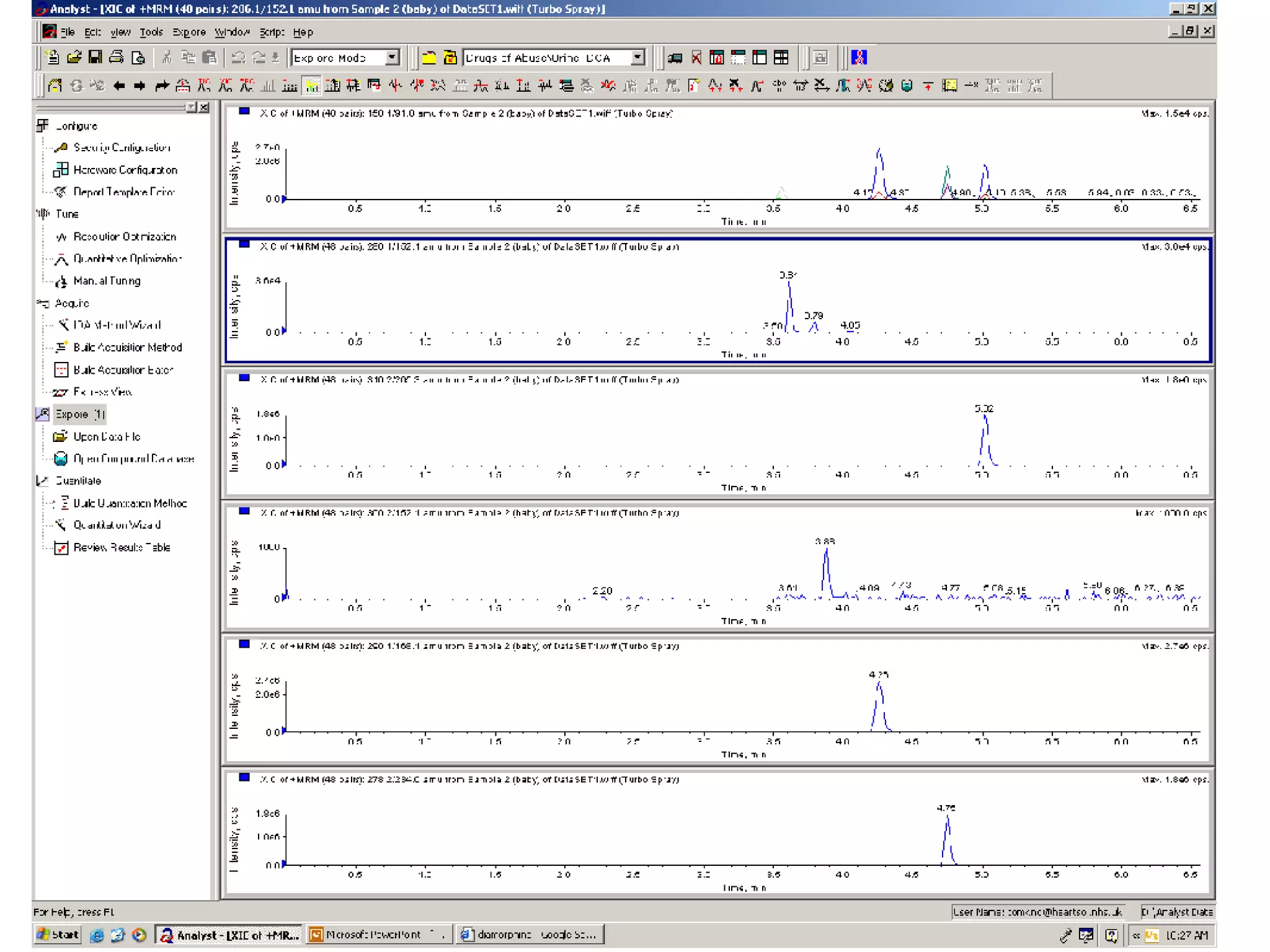
Task: Toggle the pressed highlighted chromatogram toolbar button
Action: pos(312,86)
